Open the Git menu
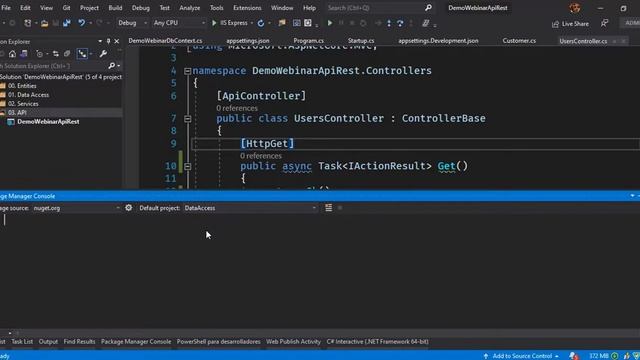Screen dimensions: 640x360 (66, 8)
